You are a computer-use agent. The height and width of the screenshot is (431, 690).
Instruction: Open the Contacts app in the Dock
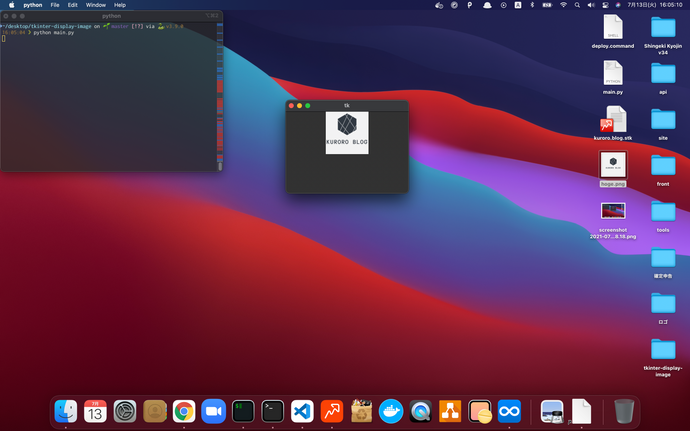pyautogui.click(x=154, y=411)
